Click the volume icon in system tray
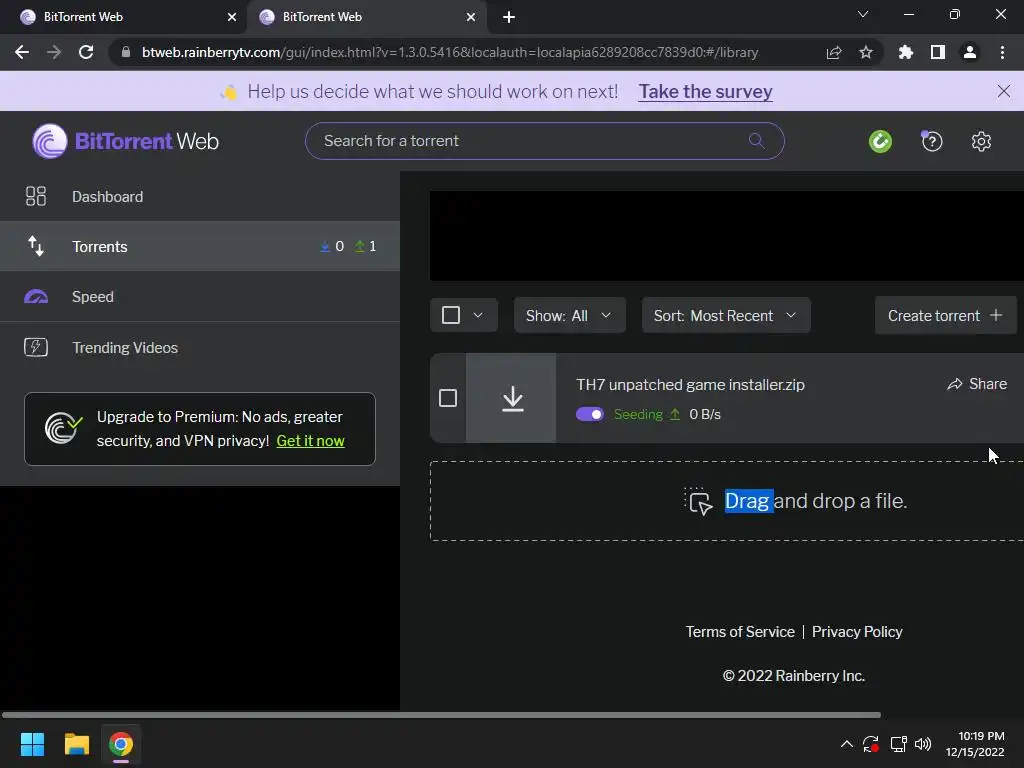 click(923, 744)
